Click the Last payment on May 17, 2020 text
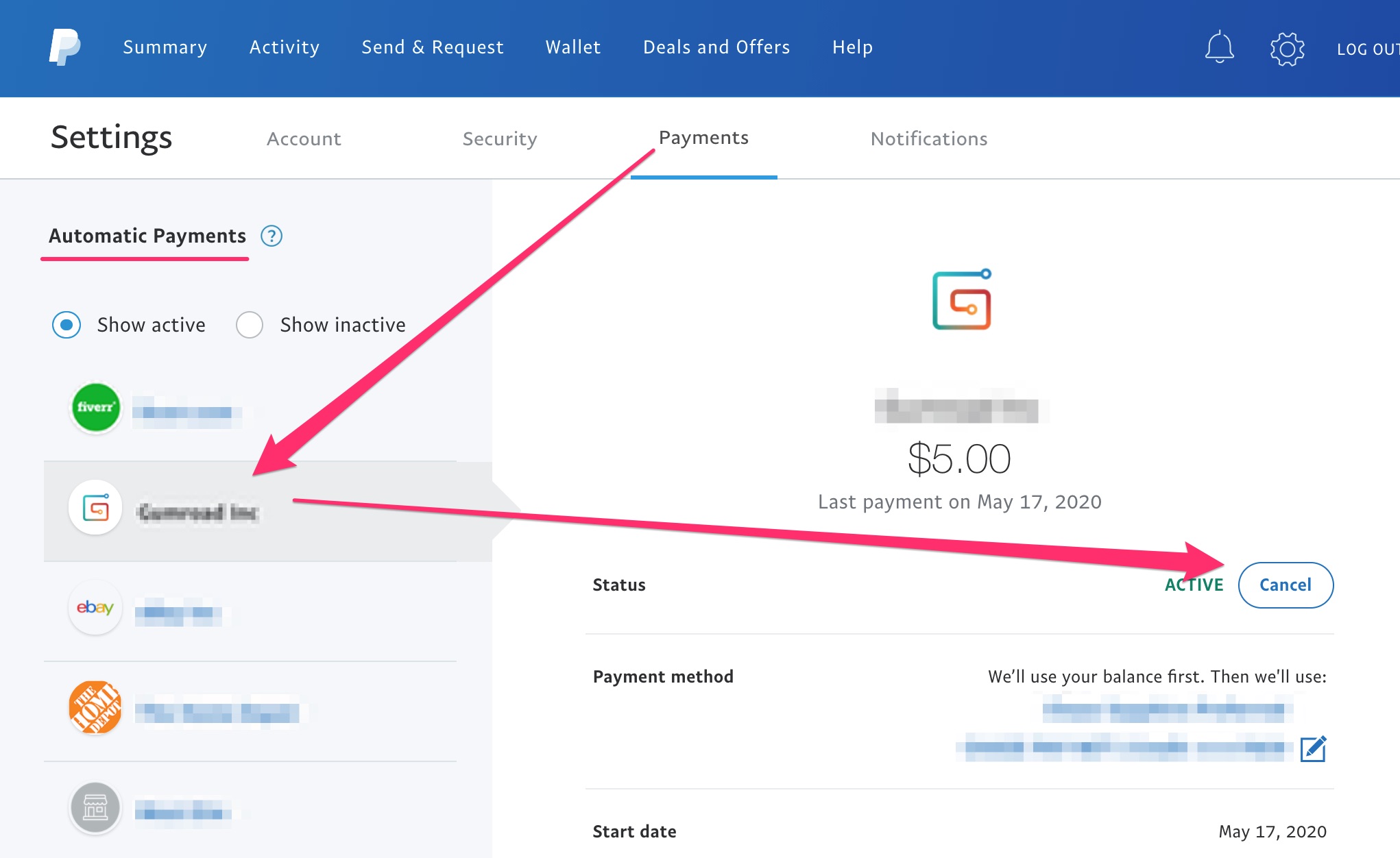Viewport: 1400px width, 858px height. pos(959,502)
